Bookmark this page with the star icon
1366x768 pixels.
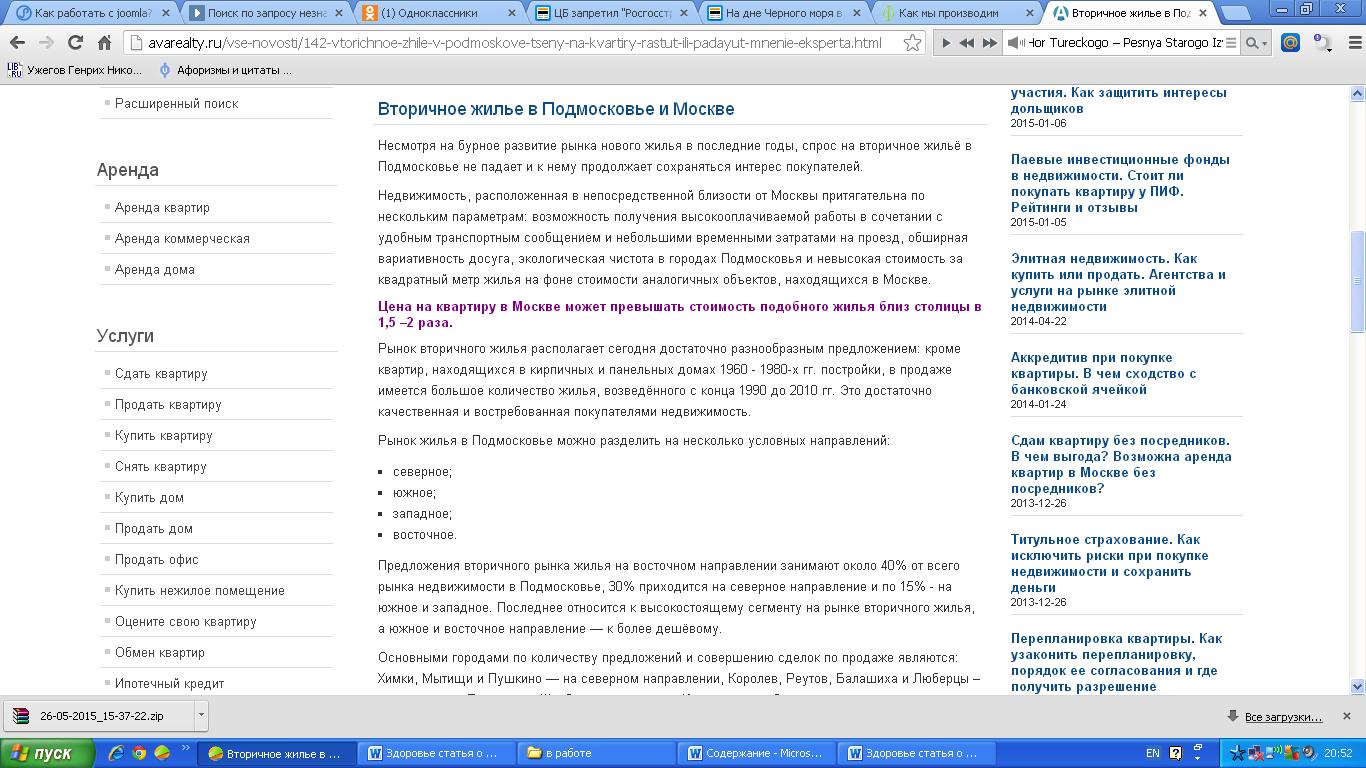pos(912,43)
